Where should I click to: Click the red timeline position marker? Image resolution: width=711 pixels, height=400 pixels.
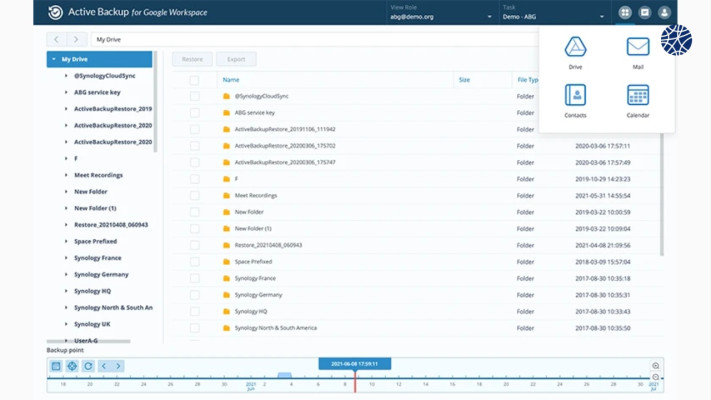pos(355,380)
